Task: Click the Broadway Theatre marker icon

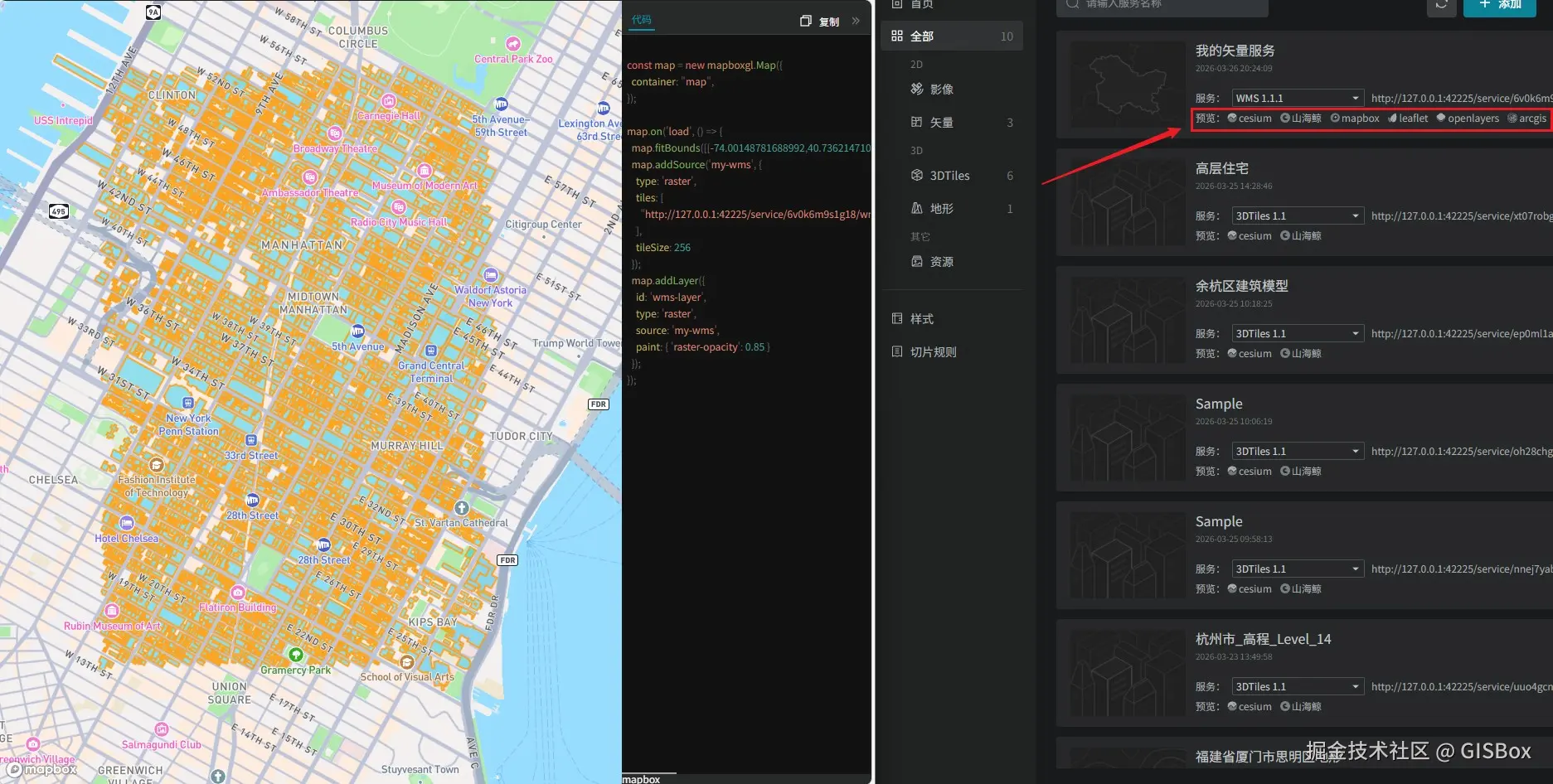Action: (335, 133)
